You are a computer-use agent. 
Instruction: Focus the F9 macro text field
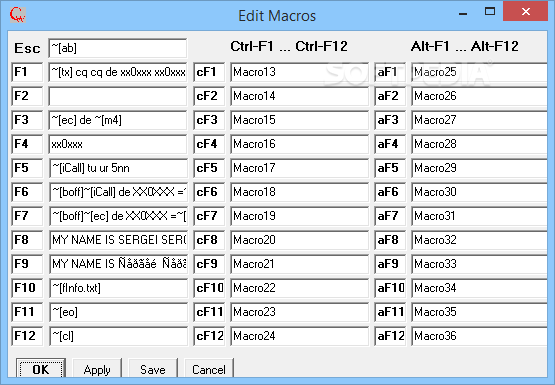(118, 264)
